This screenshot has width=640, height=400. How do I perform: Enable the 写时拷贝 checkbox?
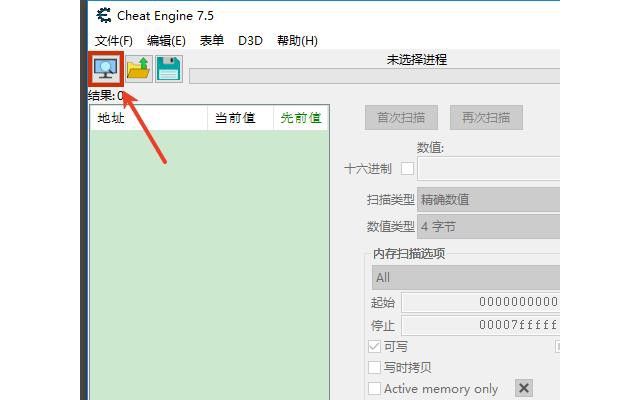point(374,367)
